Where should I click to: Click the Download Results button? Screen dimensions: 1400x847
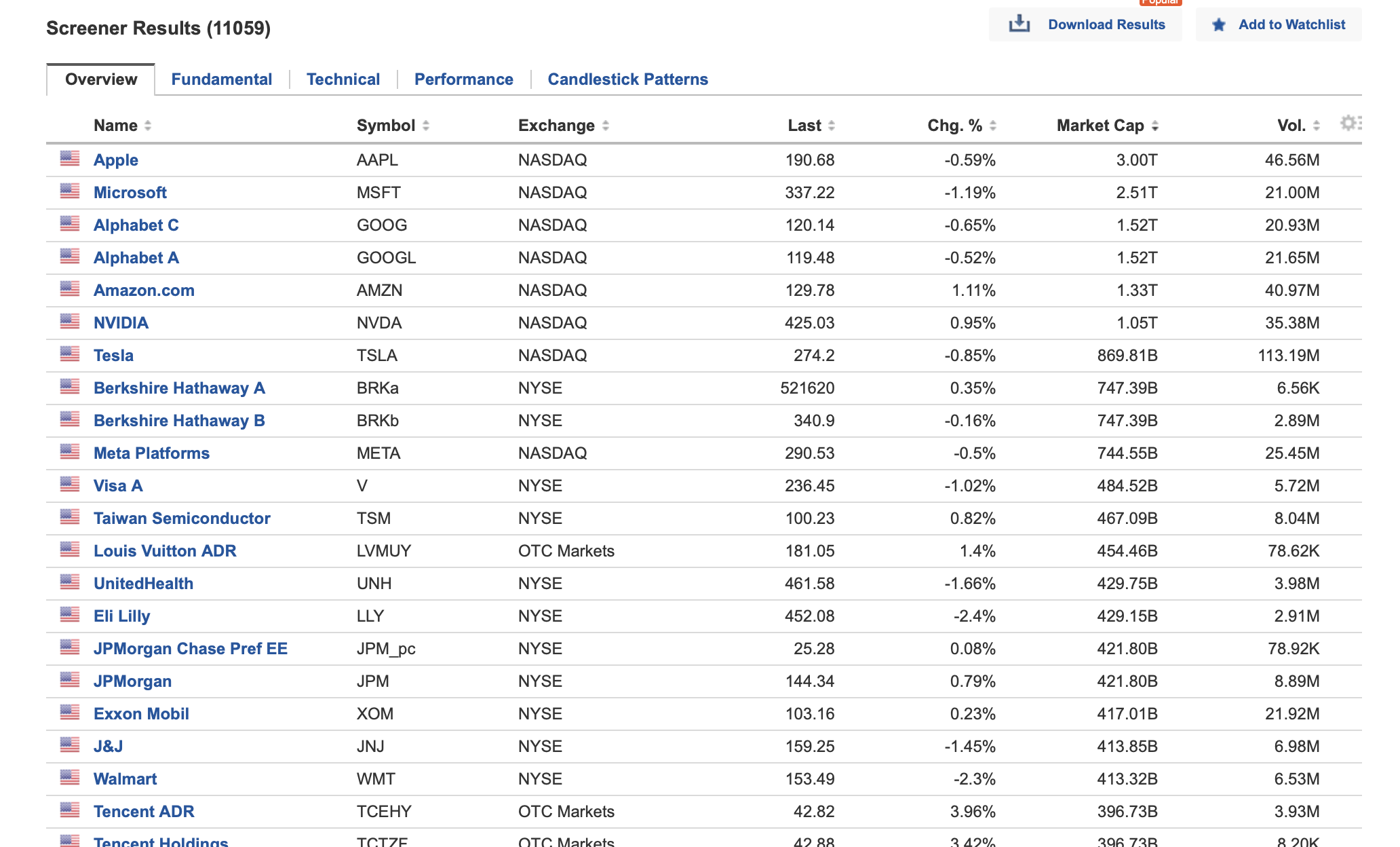(1106, 24)
